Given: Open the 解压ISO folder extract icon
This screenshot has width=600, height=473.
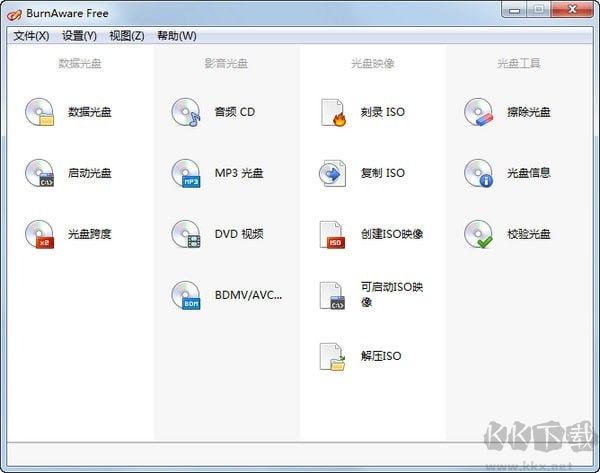Looking at the screenshot, I should 332,357.
